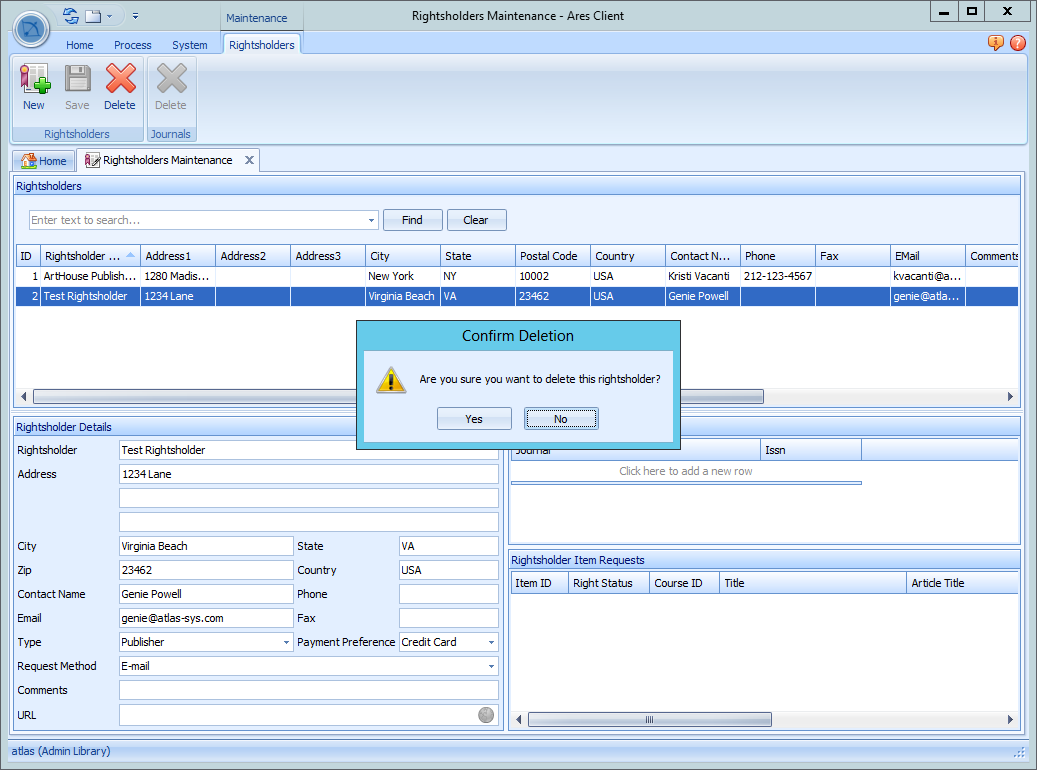The width and height of the screenshot is (1037, 770).
Task: Open the help question mark icon
Action: point(1018,43)
